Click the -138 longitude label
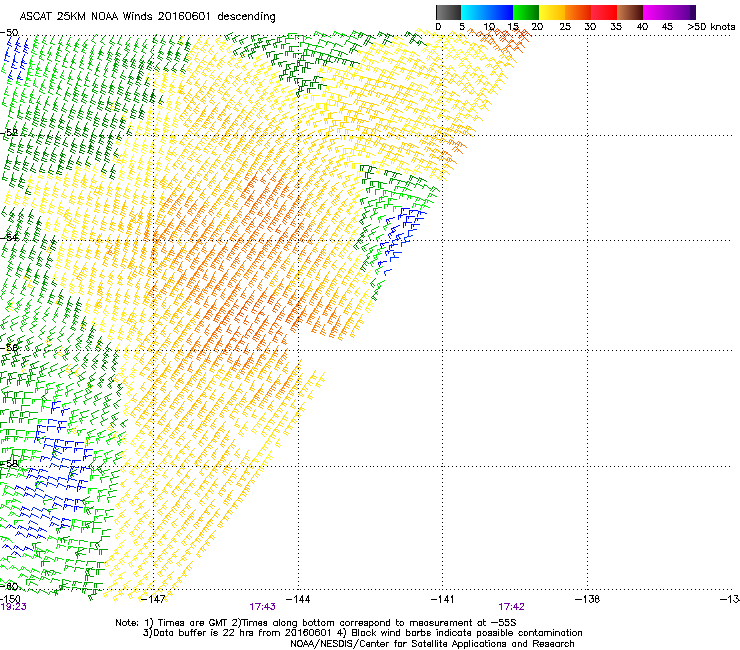Viewport: 740px width, 650px height. (588, 599)
